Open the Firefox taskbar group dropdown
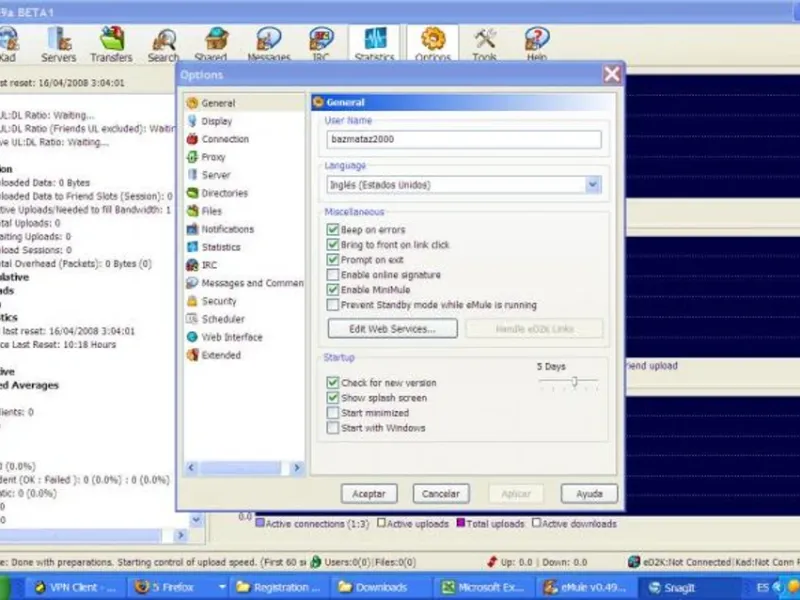The height and width of the screenshot is (600, 800). [x=222, y=587]
